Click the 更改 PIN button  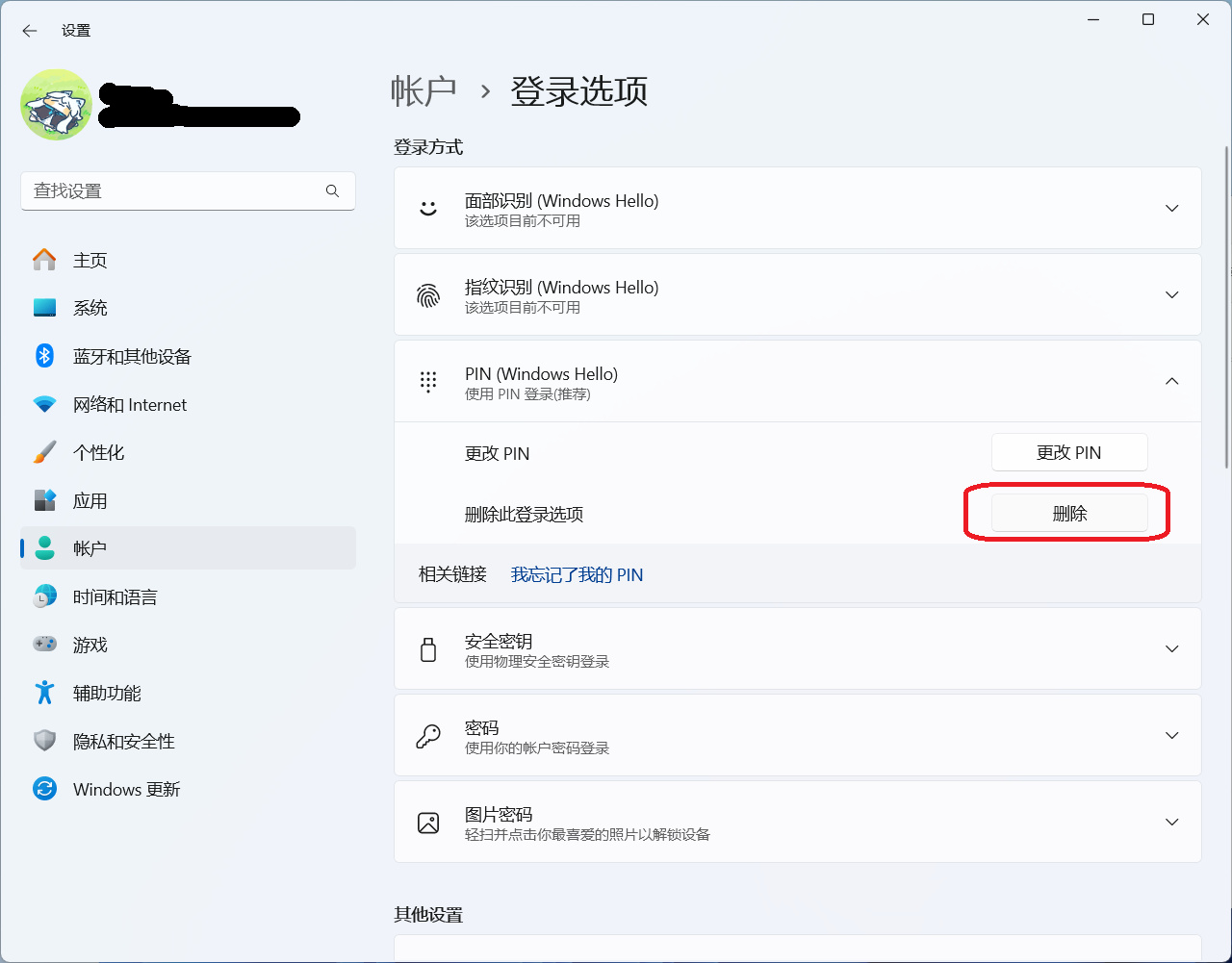[1069, 452]
